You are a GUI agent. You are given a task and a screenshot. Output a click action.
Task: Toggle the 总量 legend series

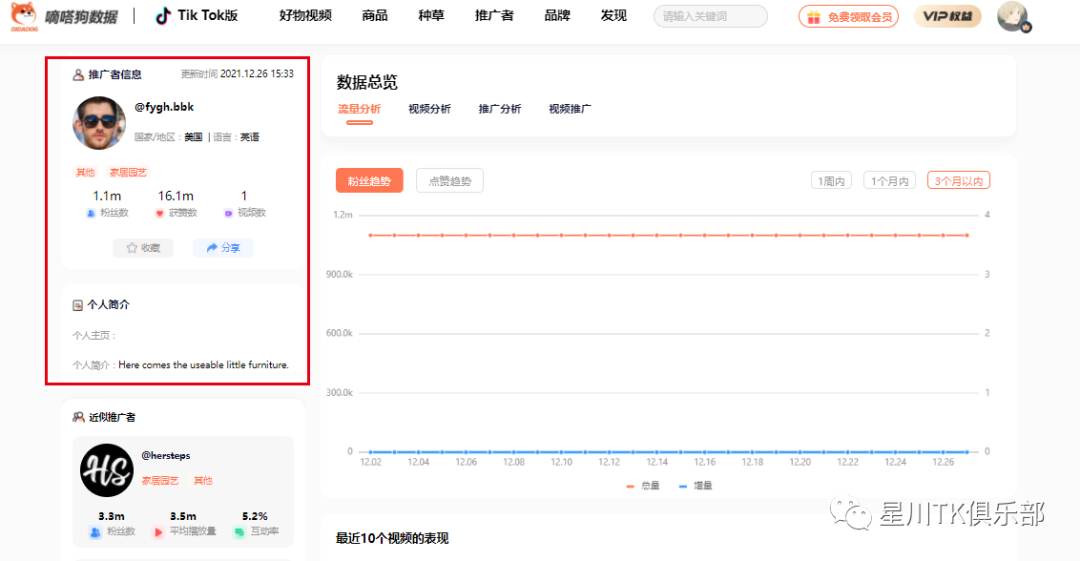point(643,486)
